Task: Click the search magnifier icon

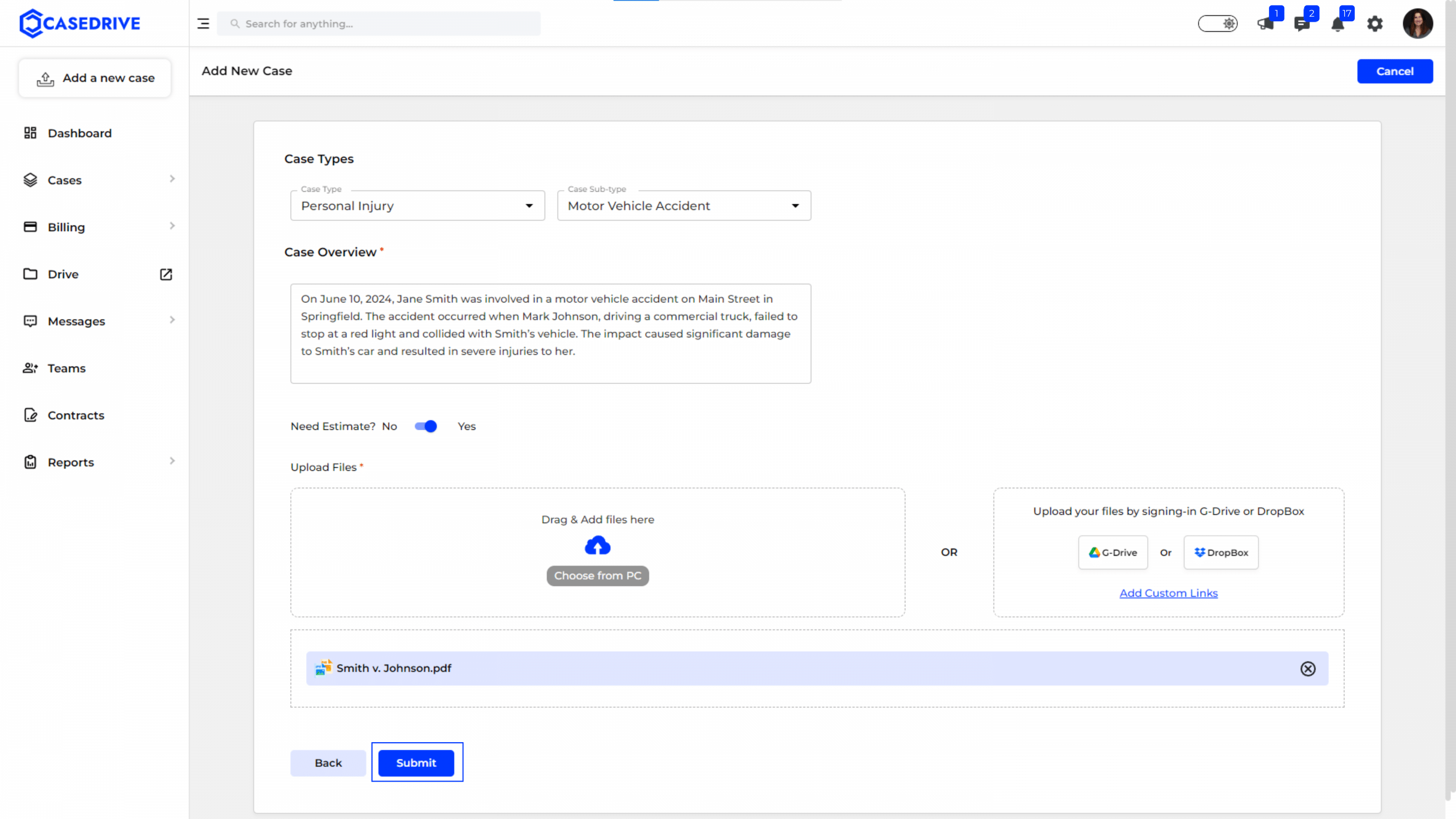Action: pyautogui.click(x=235, y=24)
